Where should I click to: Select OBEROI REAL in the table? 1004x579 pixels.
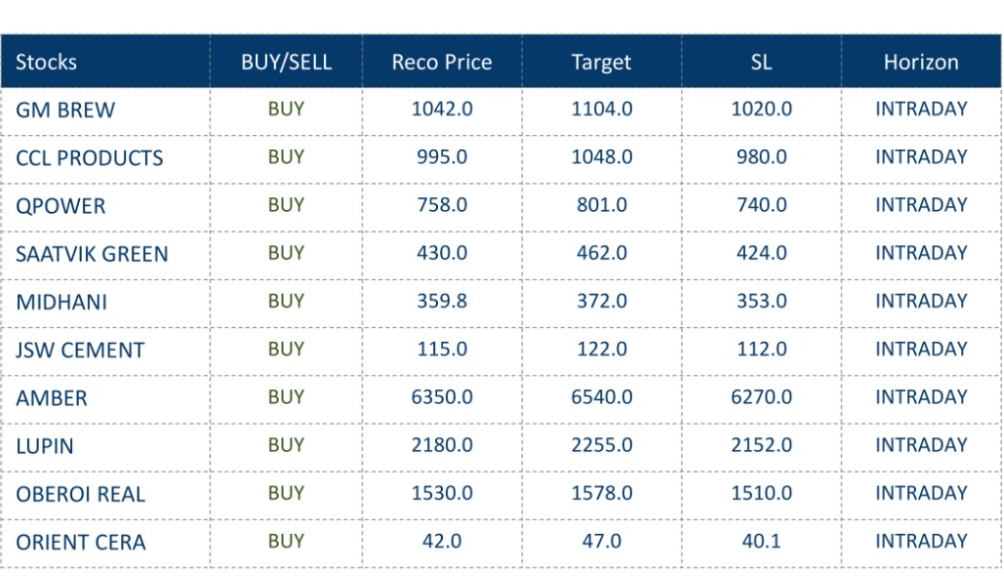click(80, 494)
